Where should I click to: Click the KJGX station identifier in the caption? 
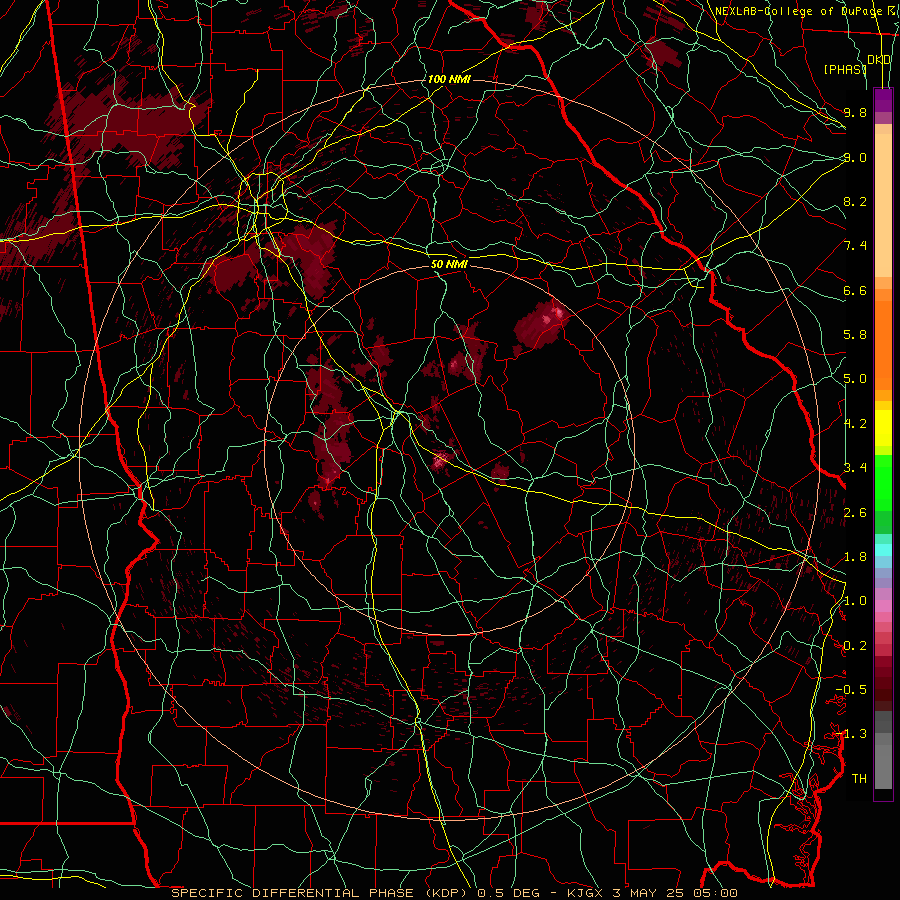pyautogui.click(x=587, y=893)
